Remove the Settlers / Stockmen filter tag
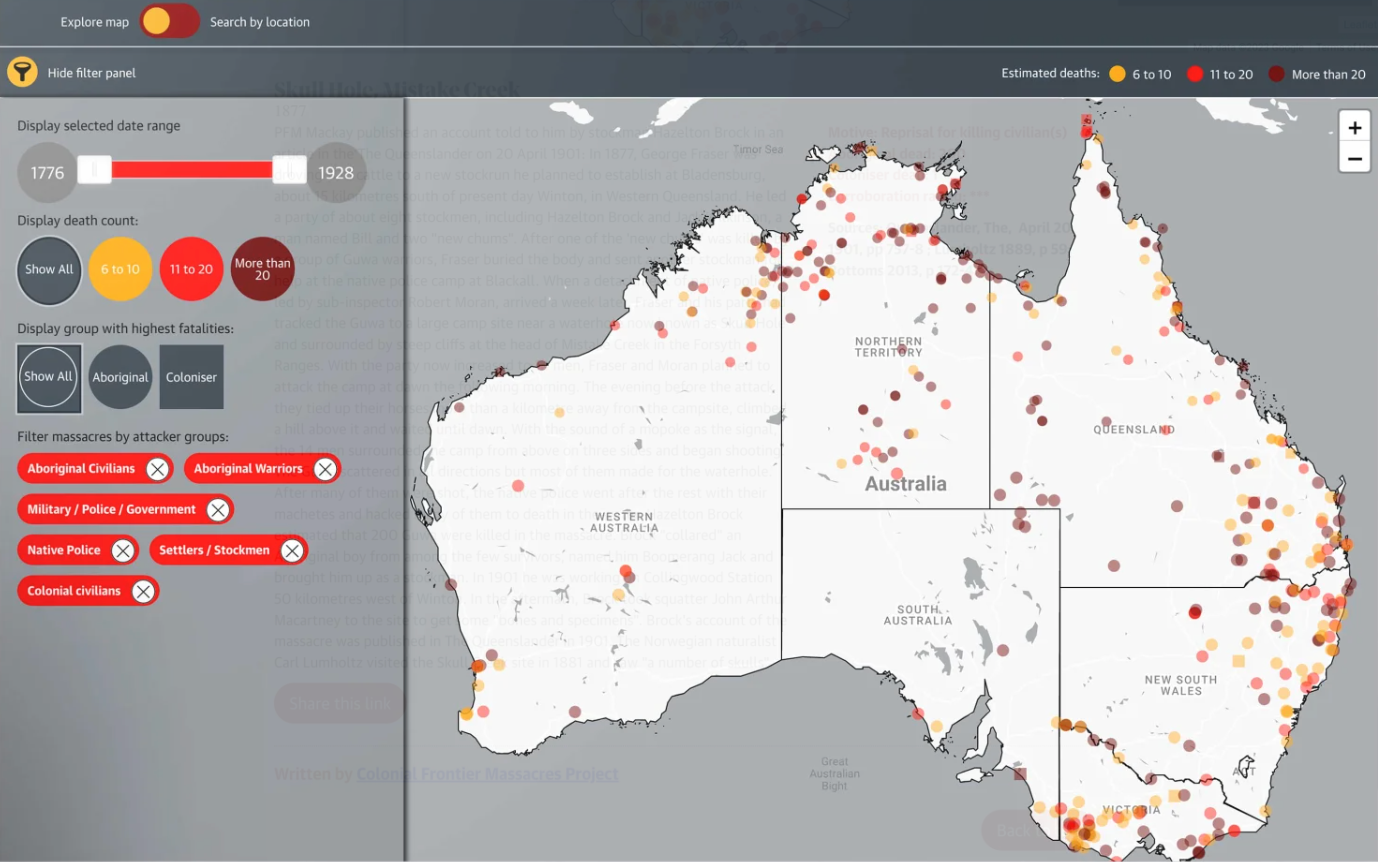1378x862 pixels. point(291,551)
